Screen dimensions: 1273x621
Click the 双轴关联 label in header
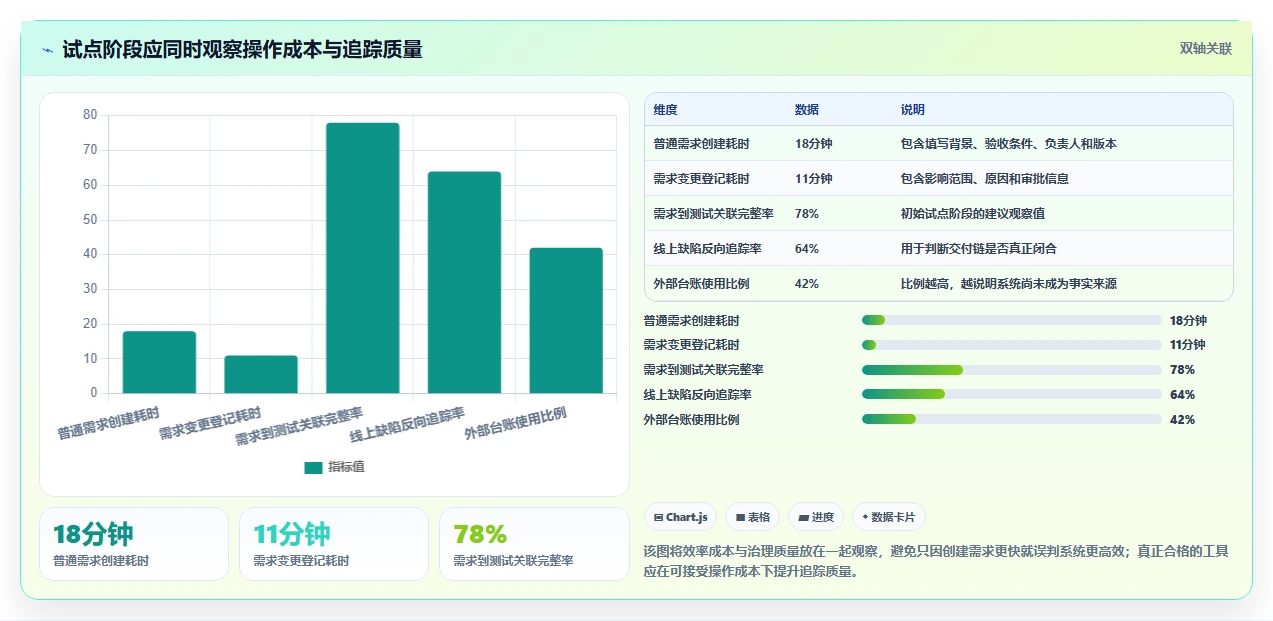pos(1206,48)
